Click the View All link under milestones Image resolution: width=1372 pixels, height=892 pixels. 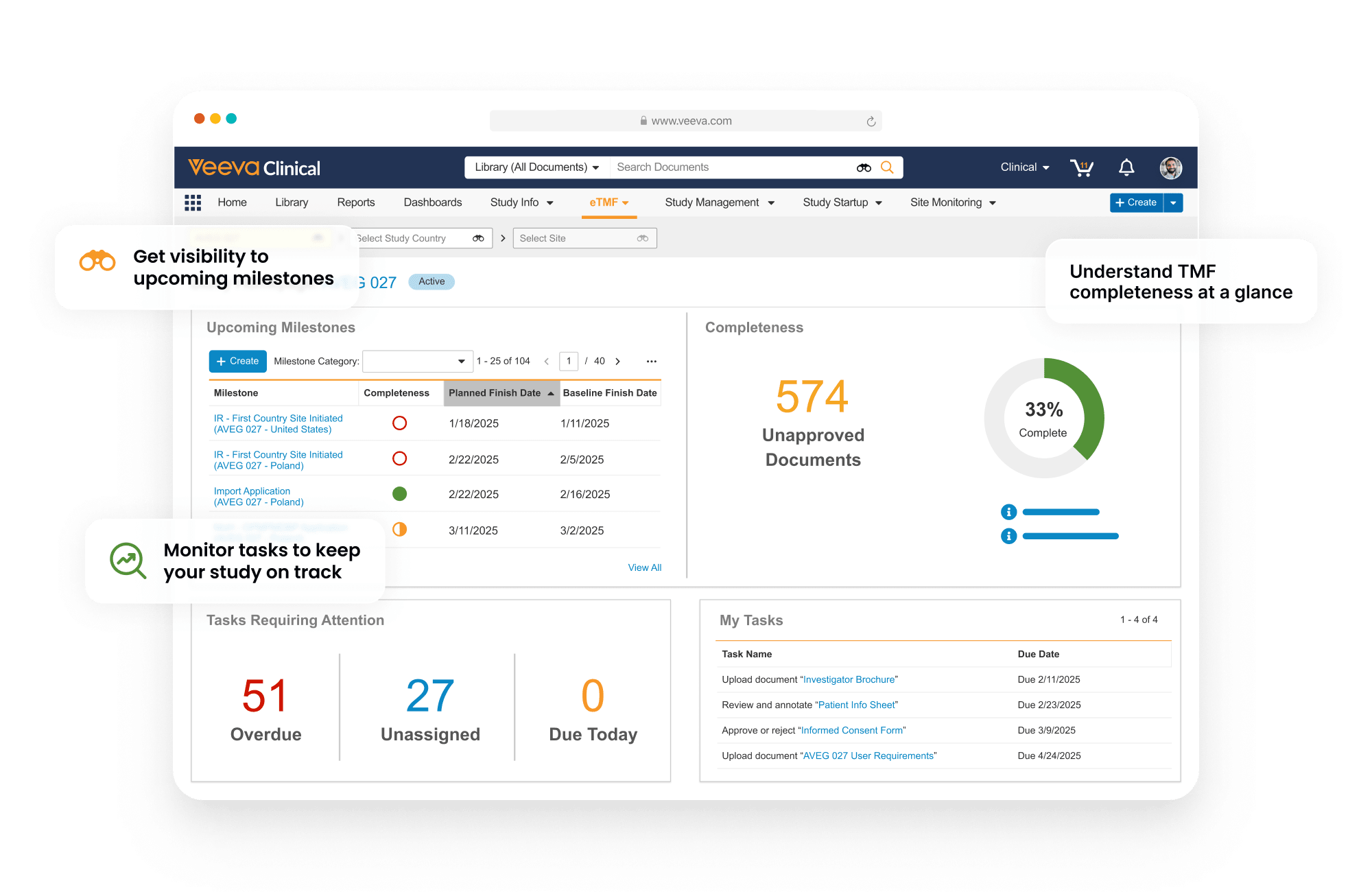[644, 567]
